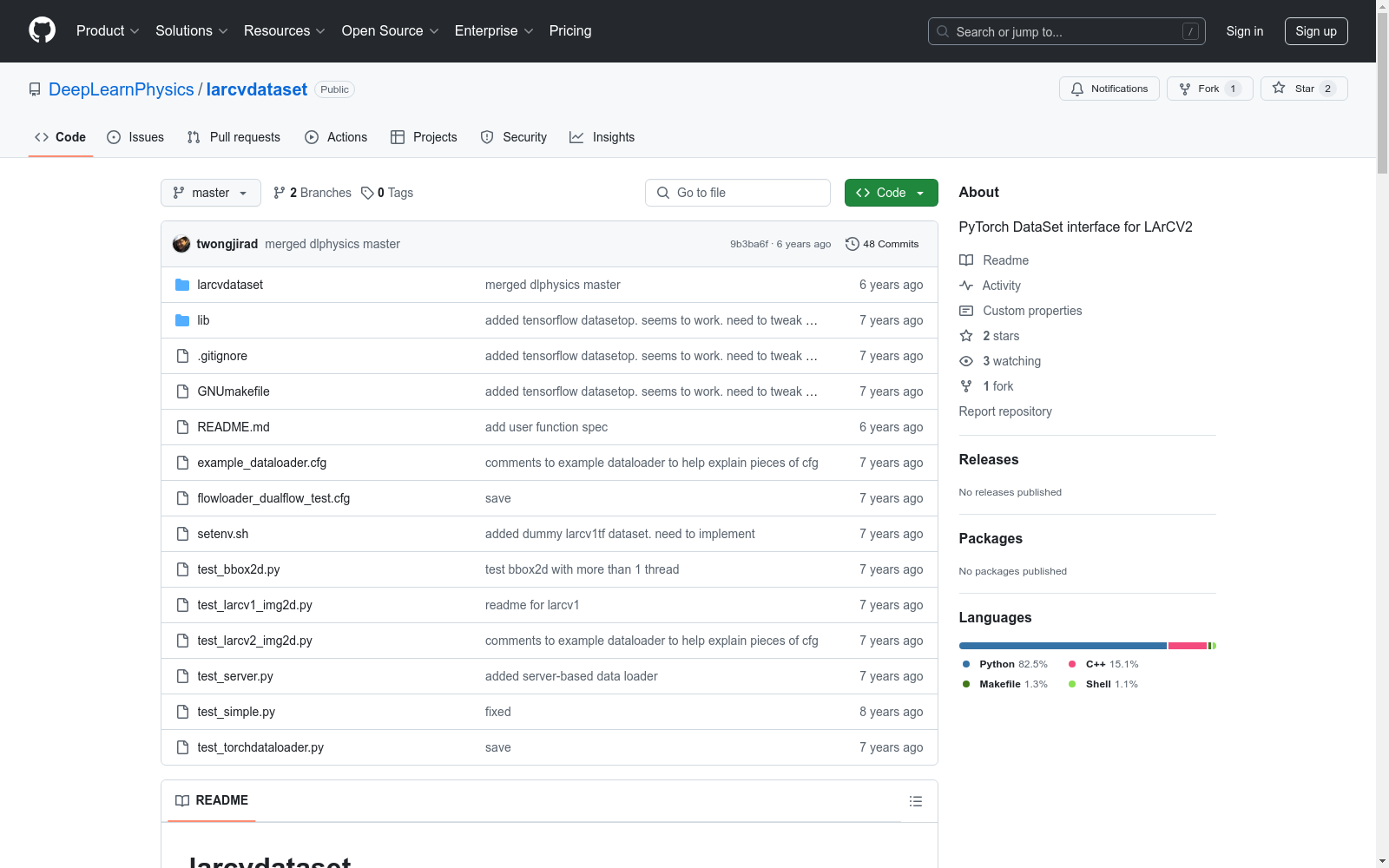
Task: Click the setenv.sh file icon
Action: tap(182, 534)
